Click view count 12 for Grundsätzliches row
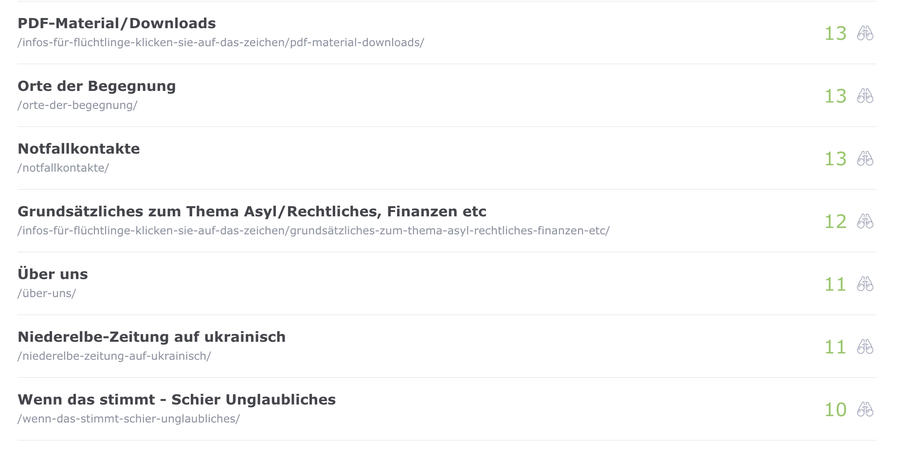 pos(835,221)
